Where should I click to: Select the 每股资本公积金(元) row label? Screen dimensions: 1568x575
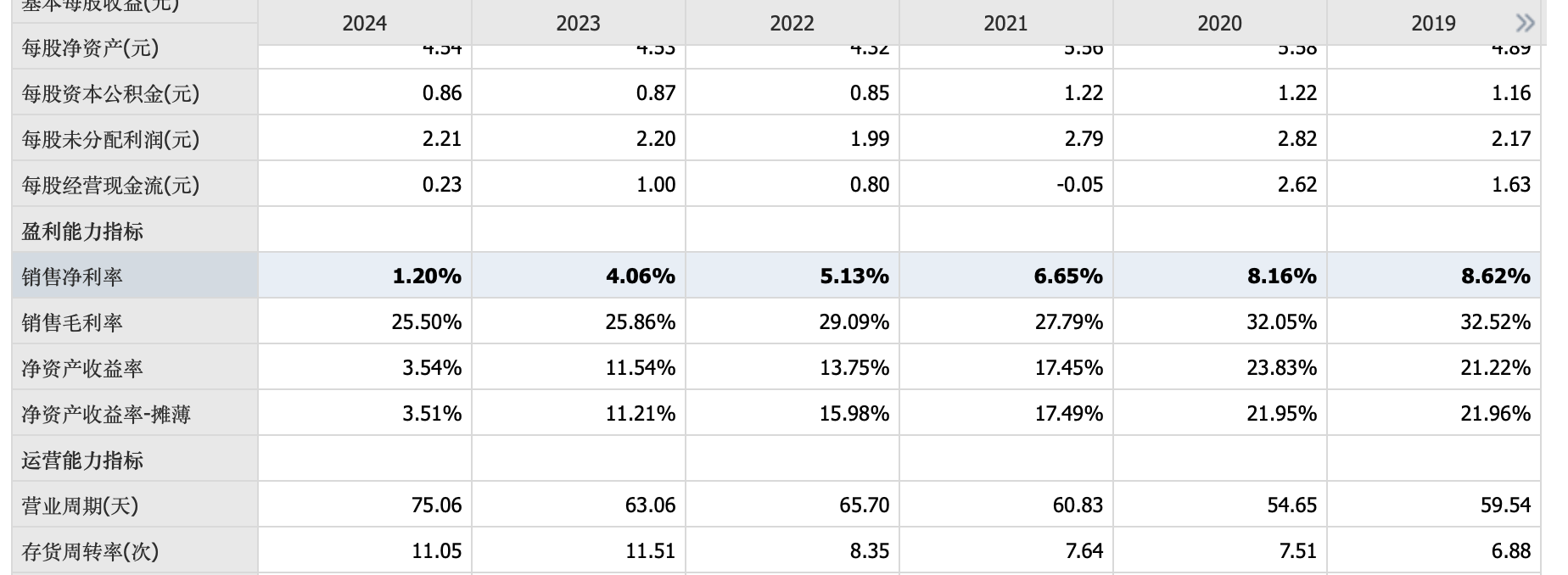pos(110,93)
